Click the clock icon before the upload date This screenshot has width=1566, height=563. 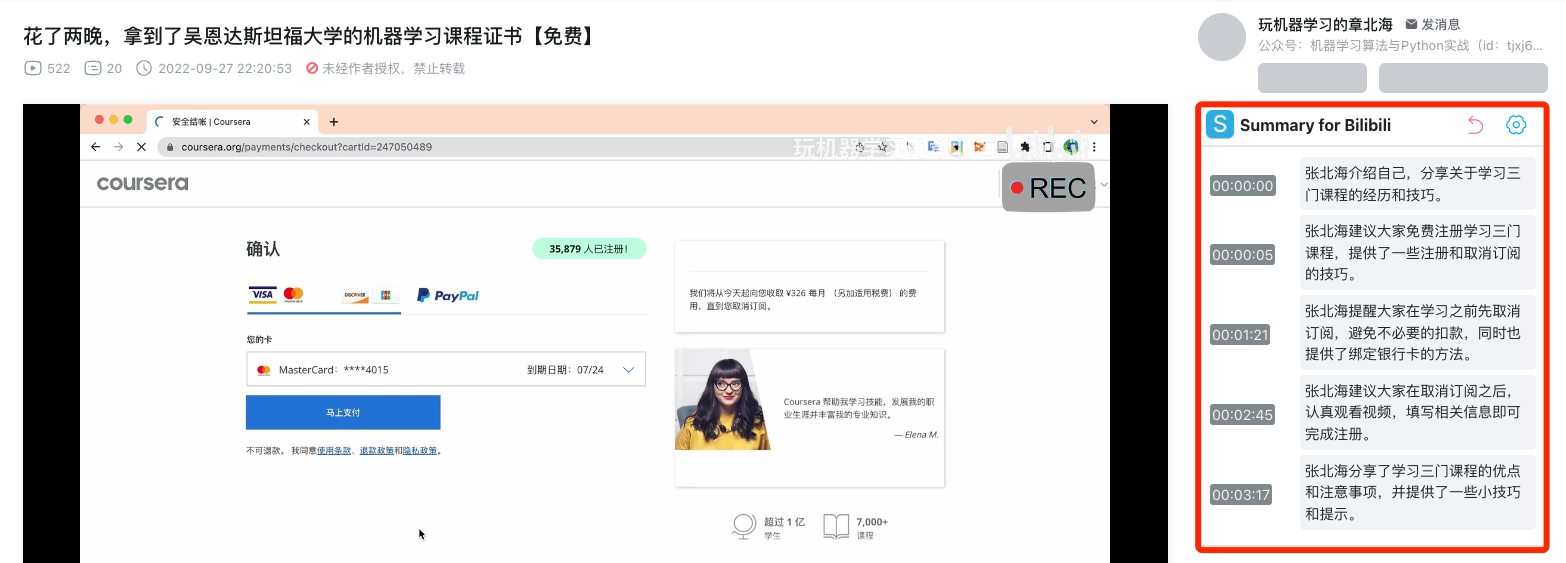(x=143, y=68)
